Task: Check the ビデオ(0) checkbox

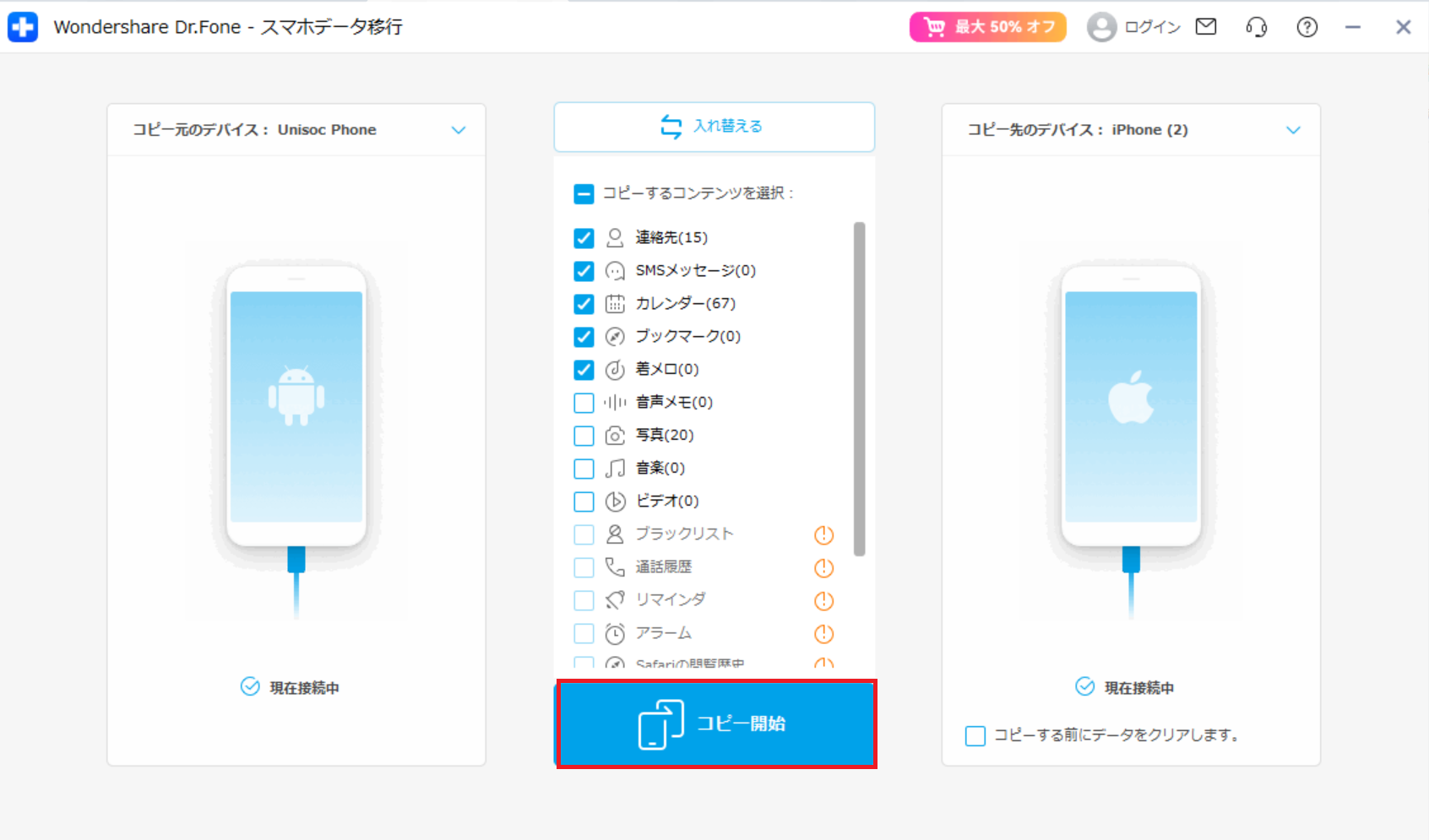Action: pos(584,501)
